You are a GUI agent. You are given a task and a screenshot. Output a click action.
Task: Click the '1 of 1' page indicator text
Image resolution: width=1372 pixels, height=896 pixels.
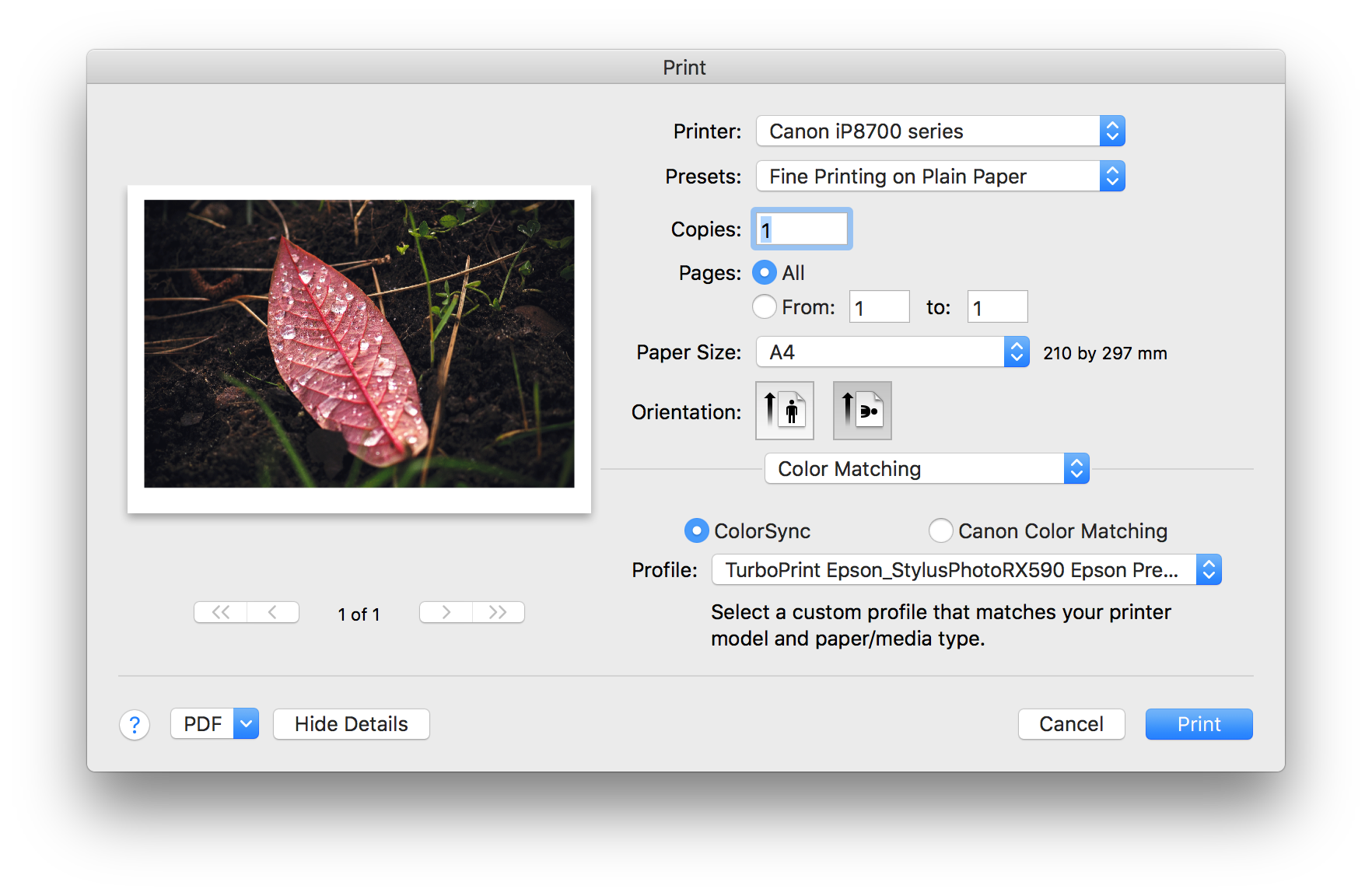(359, 614)
